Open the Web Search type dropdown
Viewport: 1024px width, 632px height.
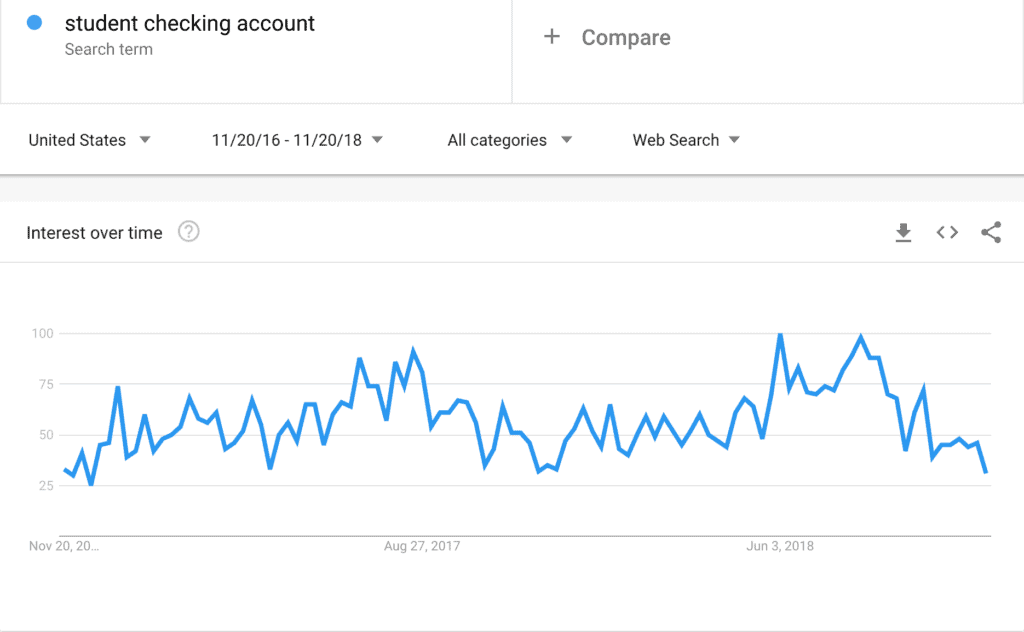686,140
